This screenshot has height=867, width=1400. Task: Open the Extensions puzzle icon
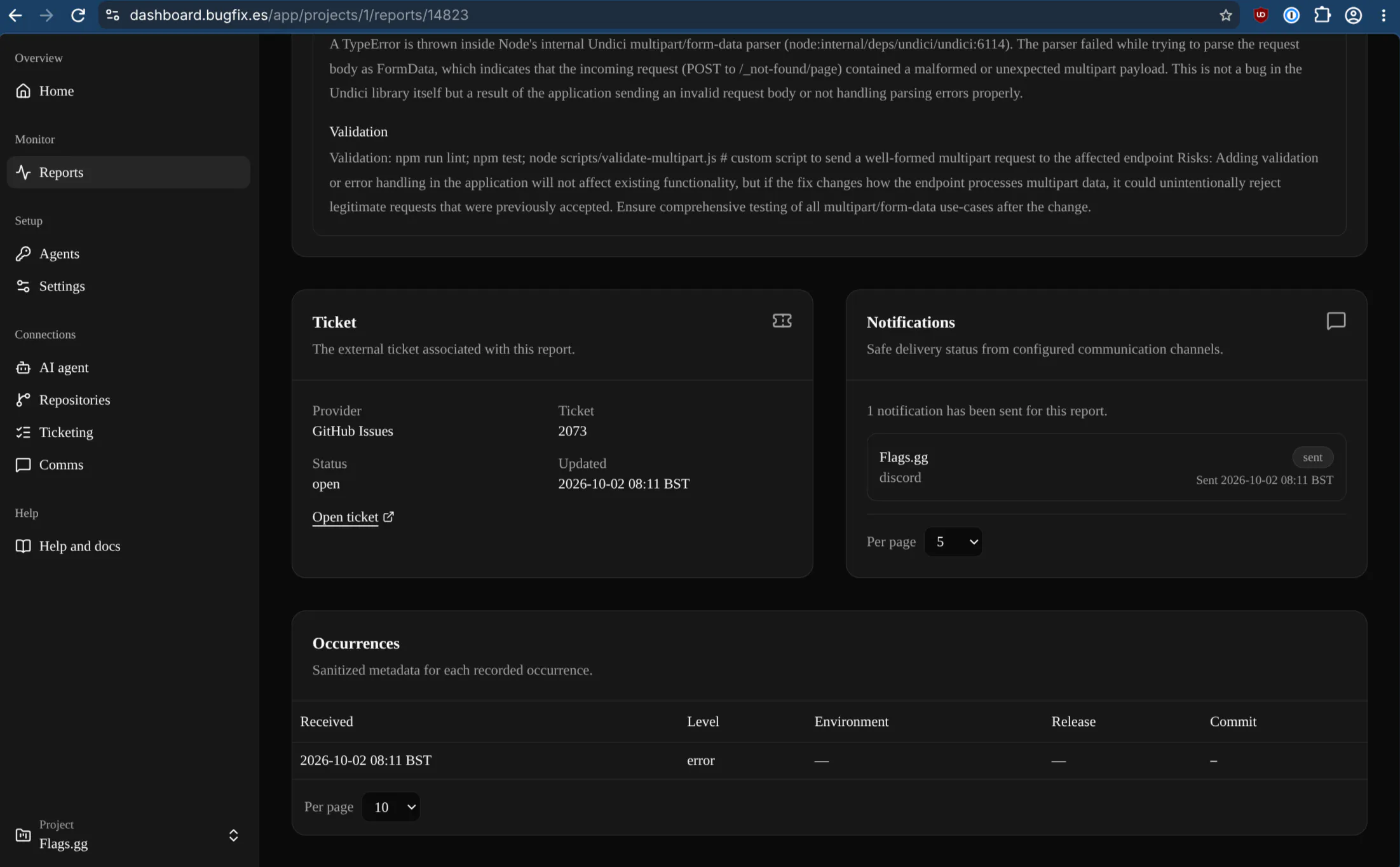tap(1322, 15)
